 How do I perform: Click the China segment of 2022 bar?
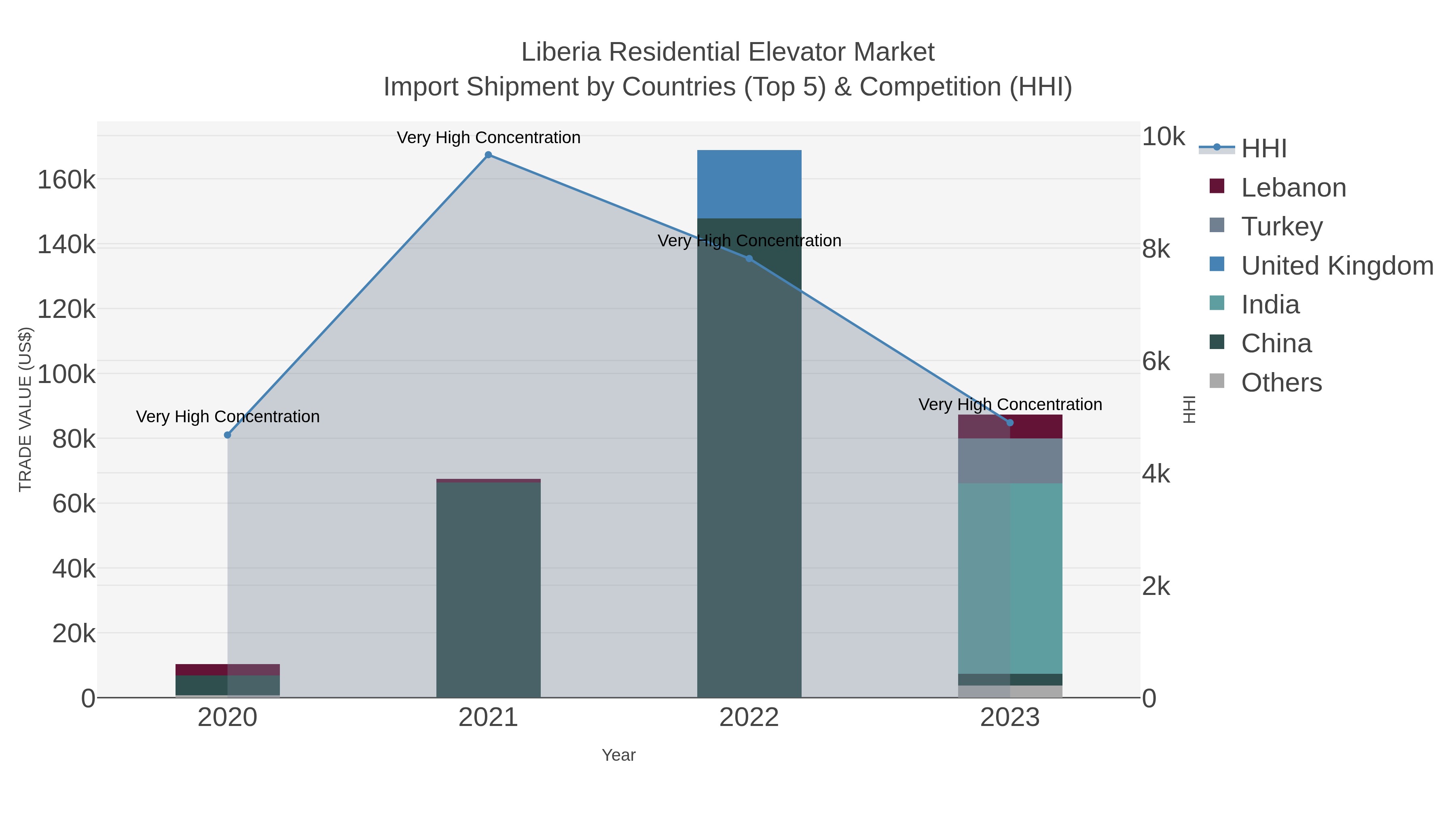pos(749,458)
